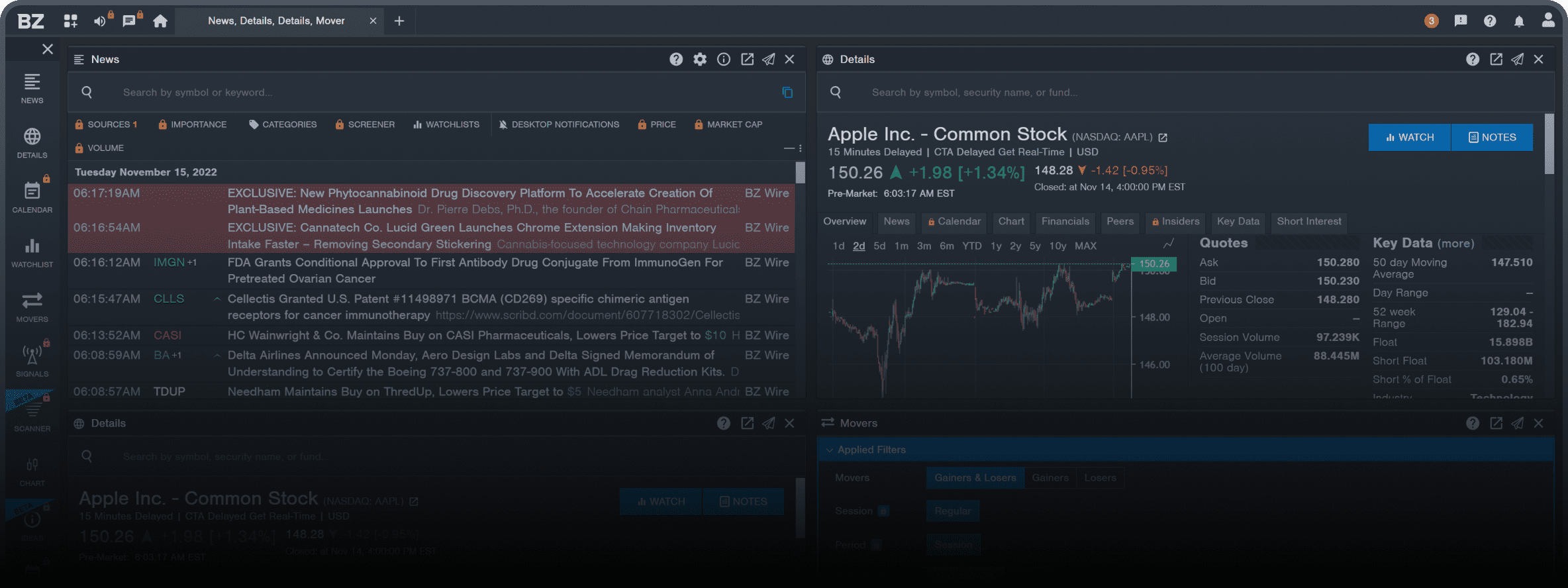Open the bell notifications icon
The image size is (1568, 588).
(x=1519, y=21)
